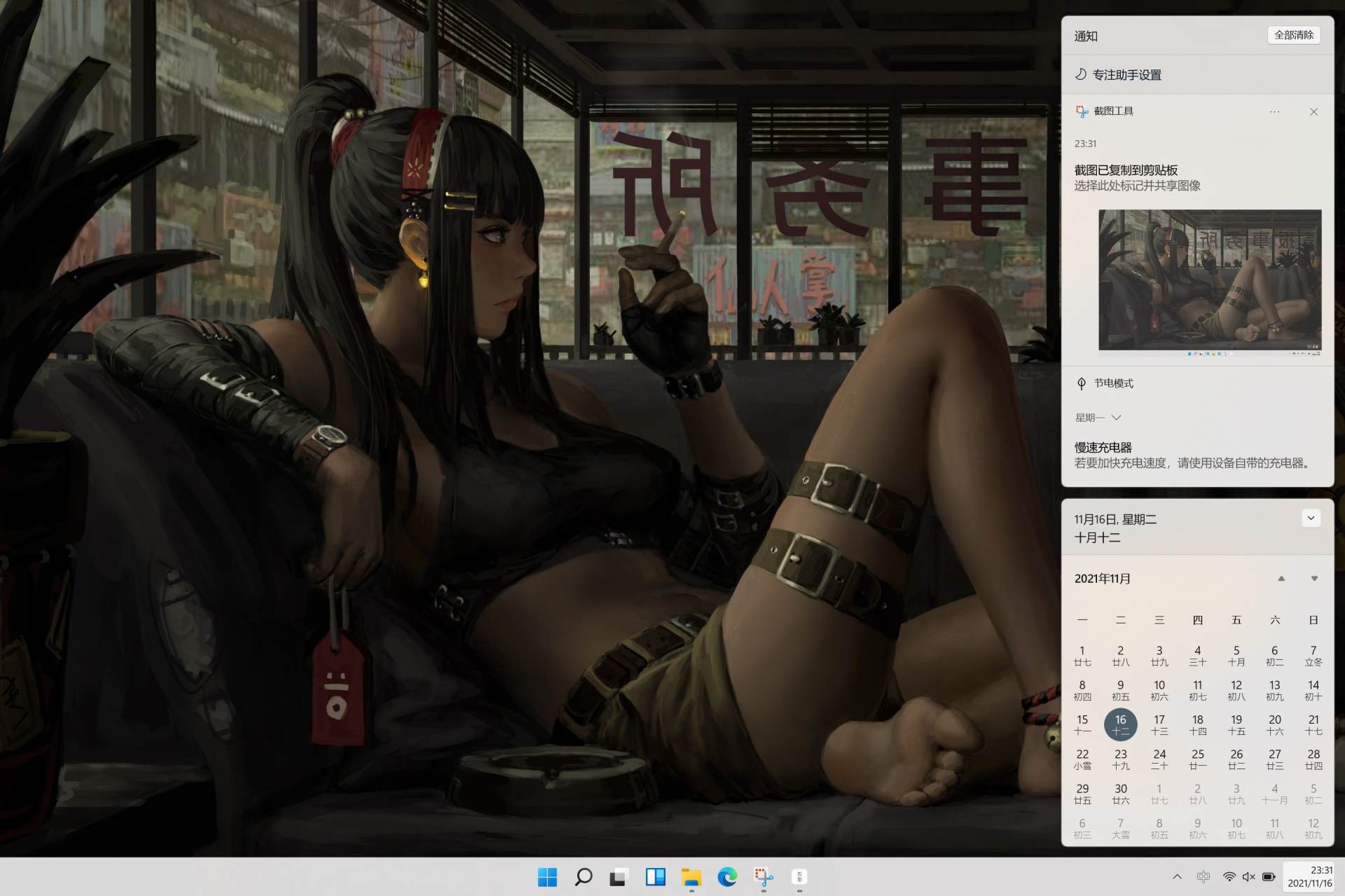Select November 16 in the calendar
Screen dimensions: 1345x896
click(x=1121, y=724)
